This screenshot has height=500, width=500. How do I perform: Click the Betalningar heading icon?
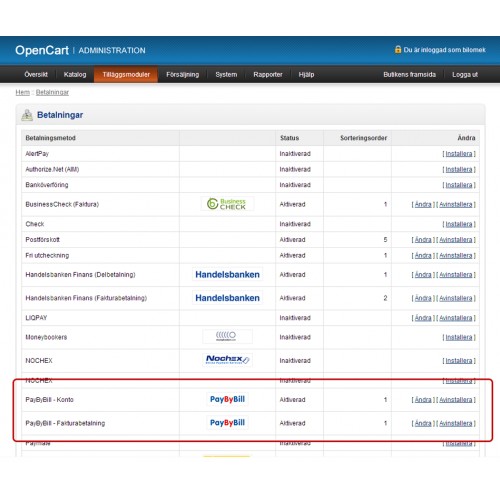pyautogui.click(x=27, y=115)
